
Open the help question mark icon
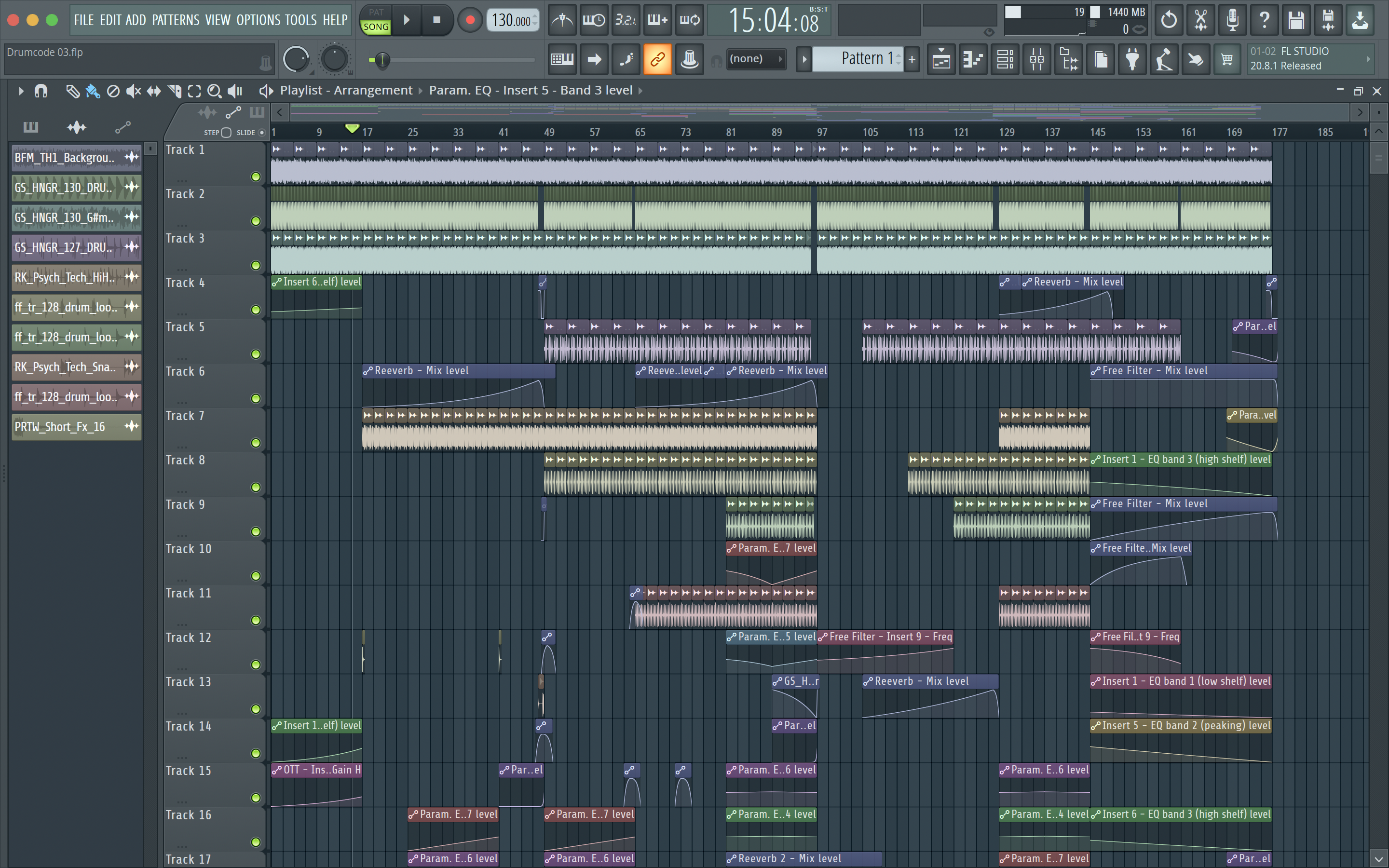(1264, 20)
